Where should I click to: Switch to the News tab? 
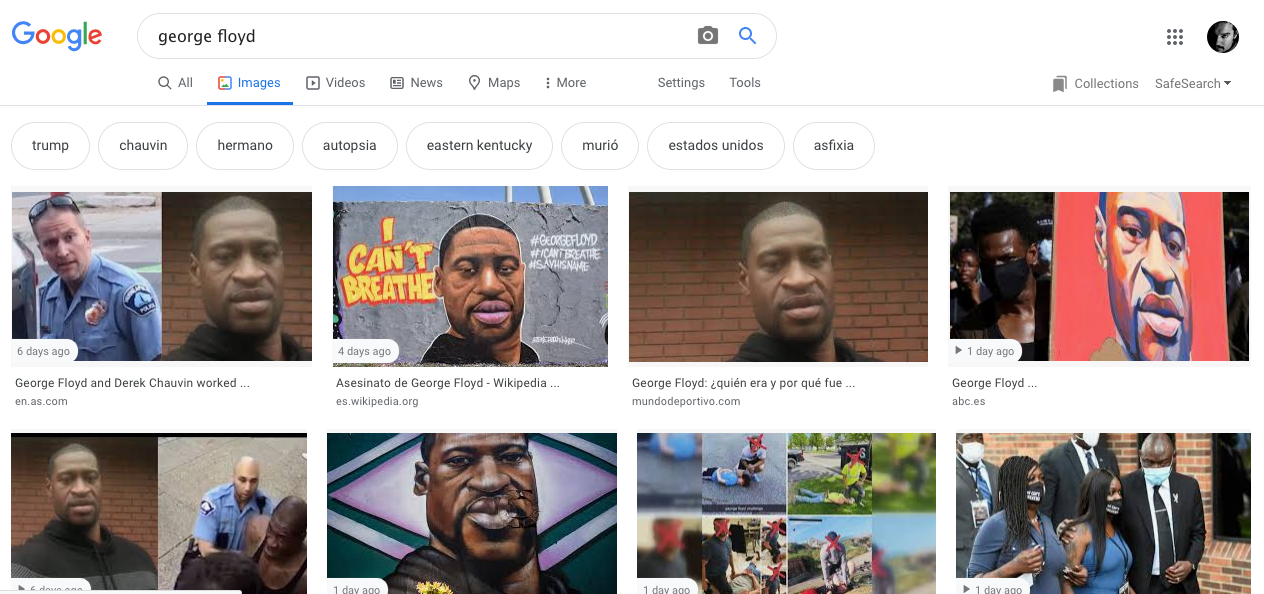pyautogui.click(x=416, y=83)
